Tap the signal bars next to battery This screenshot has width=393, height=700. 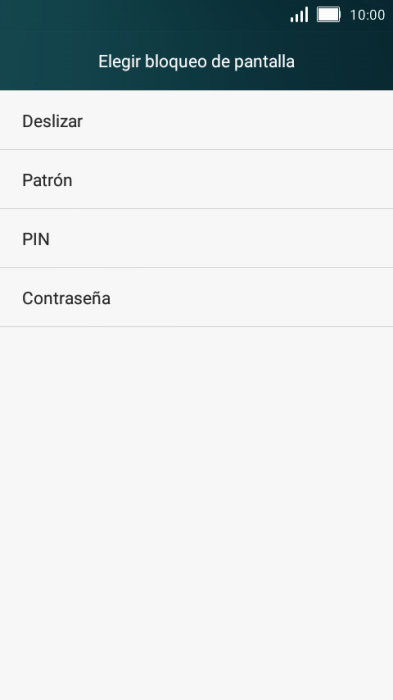coord(299,14)
